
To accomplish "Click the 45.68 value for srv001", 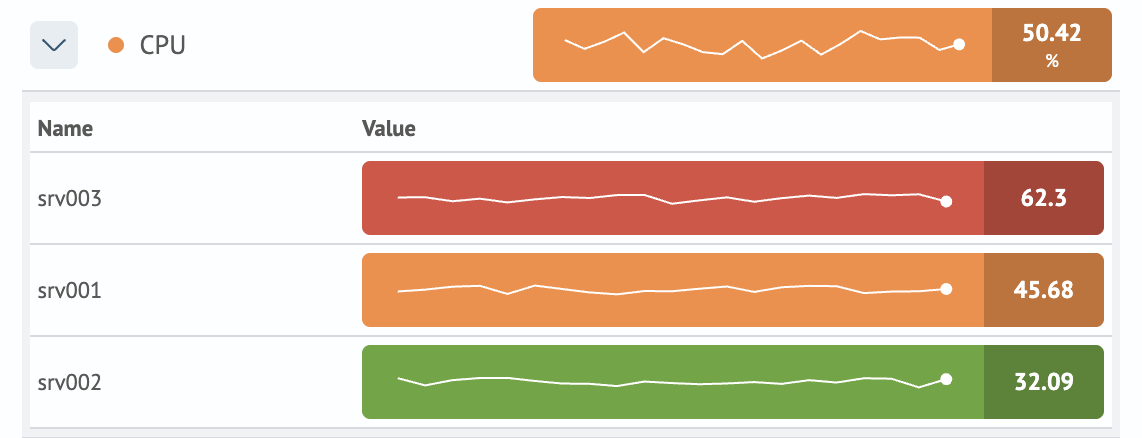I will 1044,291.
